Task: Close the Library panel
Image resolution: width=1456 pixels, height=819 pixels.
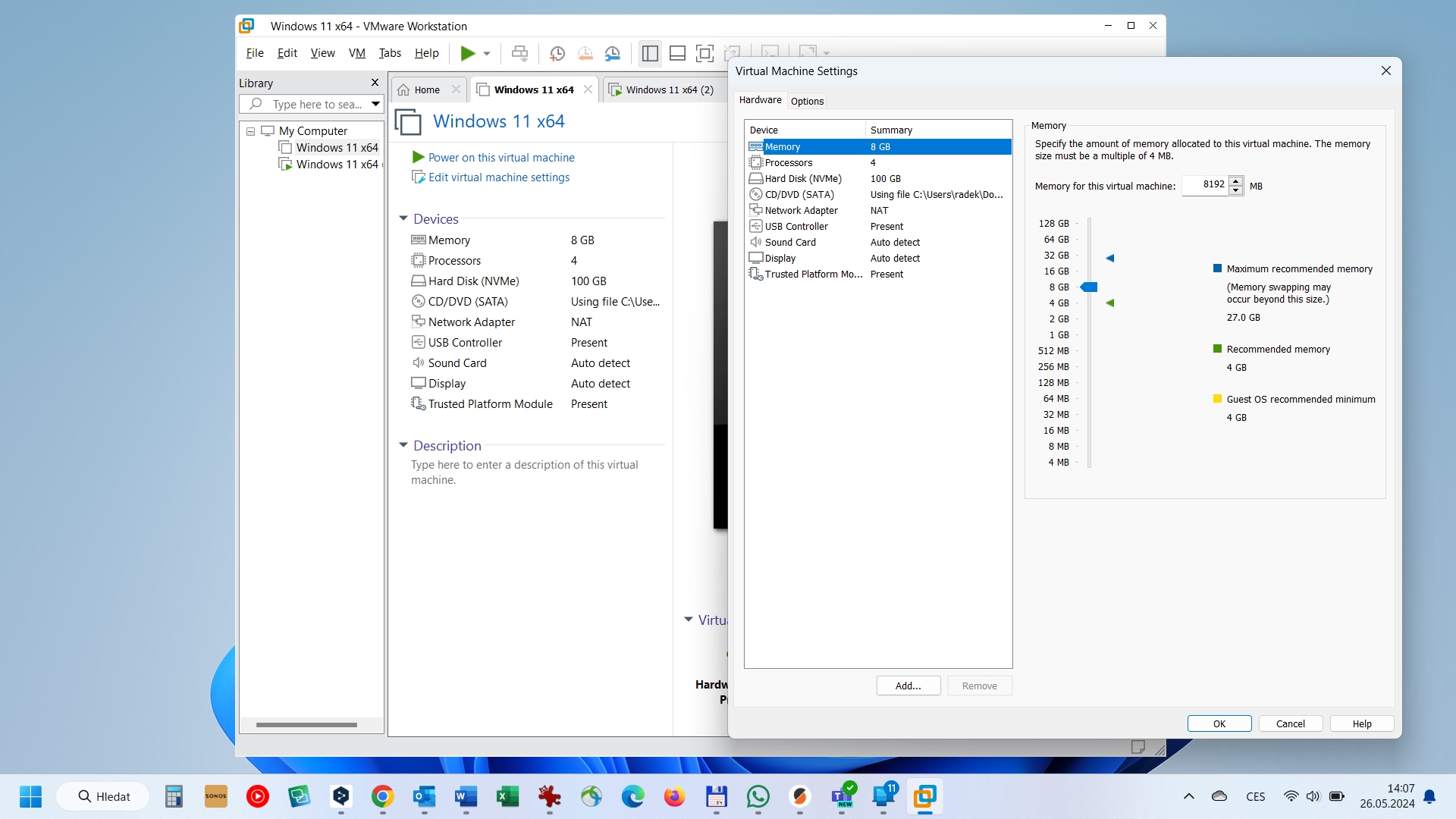Action: pyautogui.click(x=375, y=83)
